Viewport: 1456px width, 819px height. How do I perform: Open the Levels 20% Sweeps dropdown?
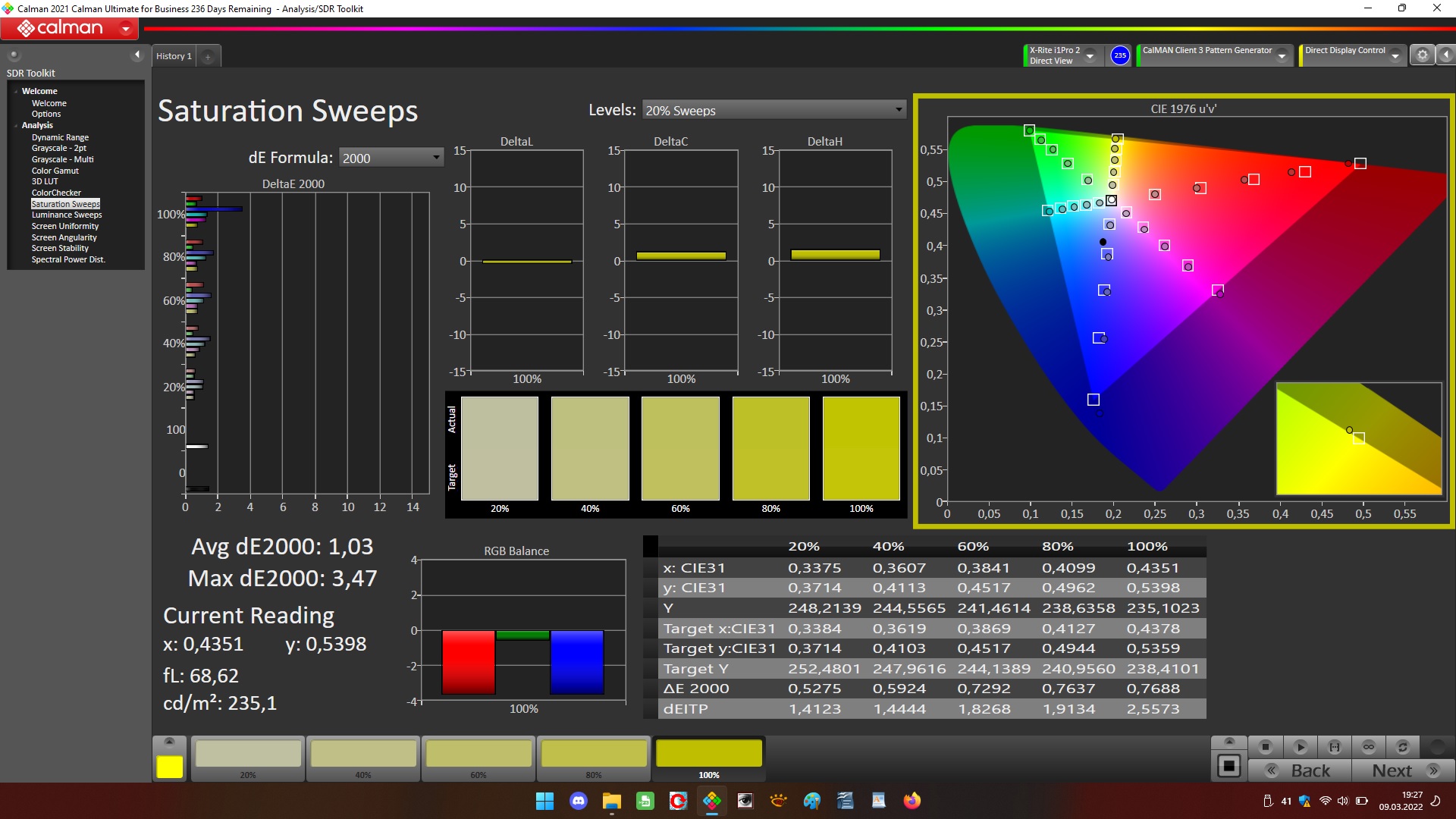coord(773,110)
